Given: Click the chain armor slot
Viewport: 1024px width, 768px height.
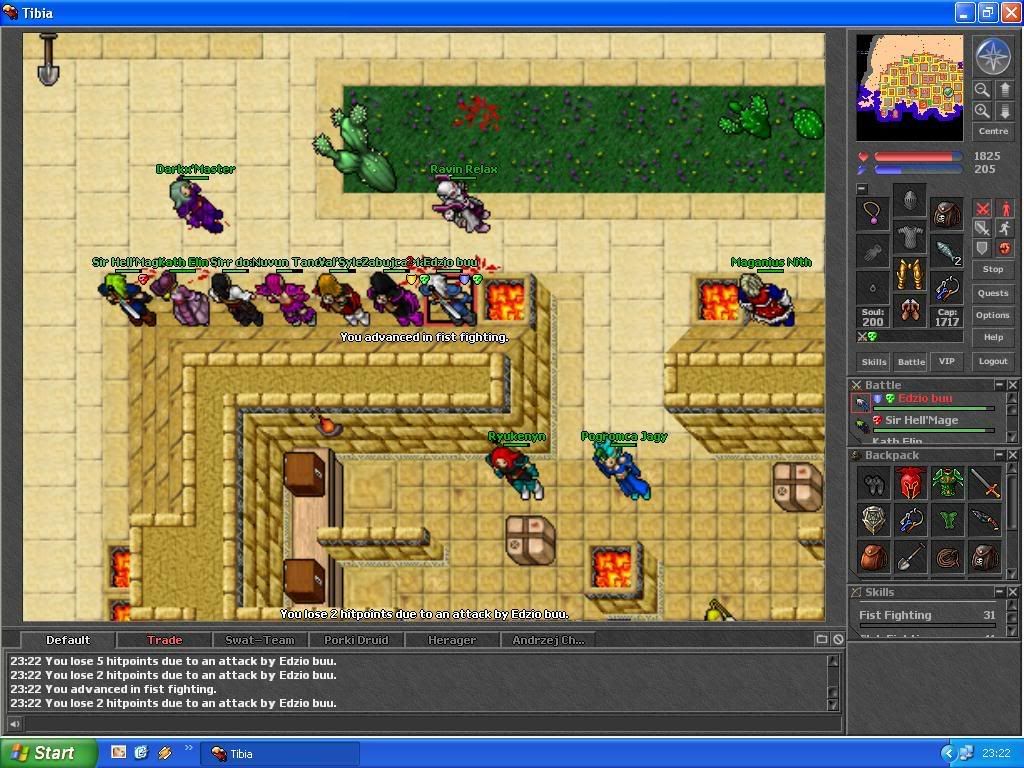Looking at the screenshot, I should point(910,236).
